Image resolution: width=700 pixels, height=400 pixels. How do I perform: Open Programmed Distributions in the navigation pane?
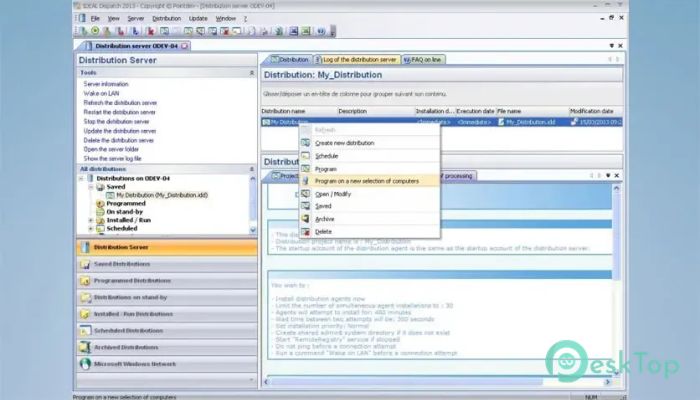pos(167,281)
